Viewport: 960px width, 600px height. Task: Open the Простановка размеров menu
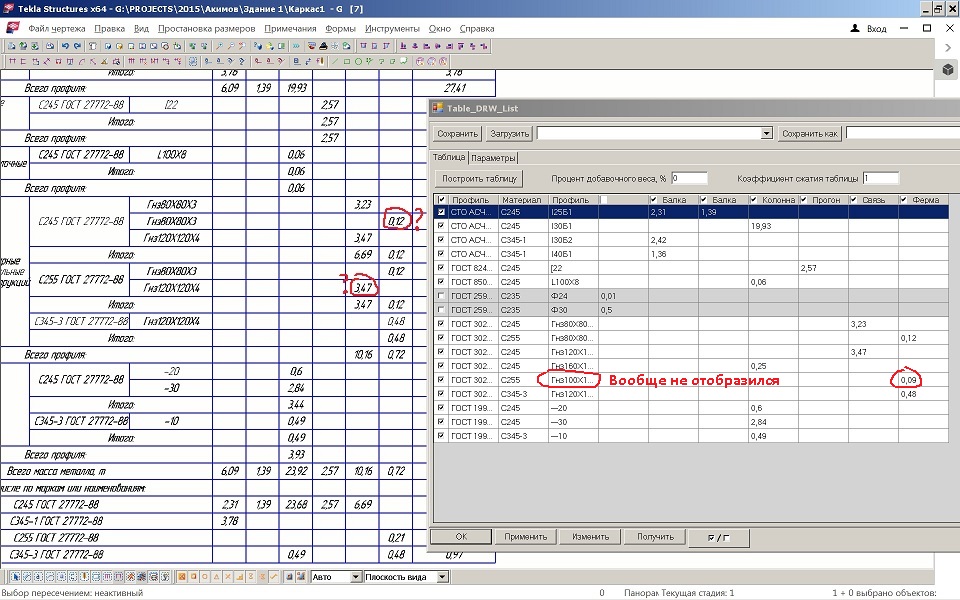pos(206,29)
